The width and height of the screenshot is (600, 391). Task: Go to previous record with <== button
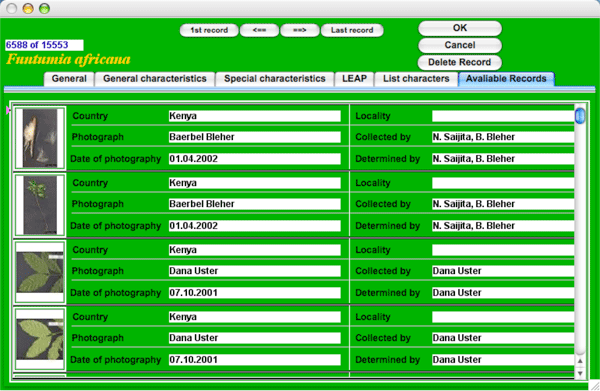[259, 30]
